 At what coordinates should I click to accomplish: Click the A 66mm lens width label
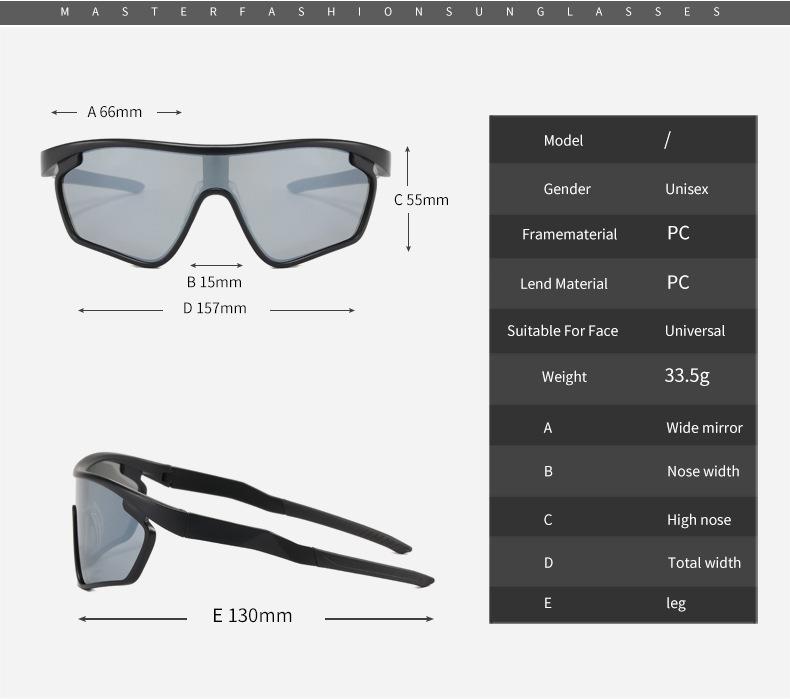pyautogui.click(x=115, y=112)
